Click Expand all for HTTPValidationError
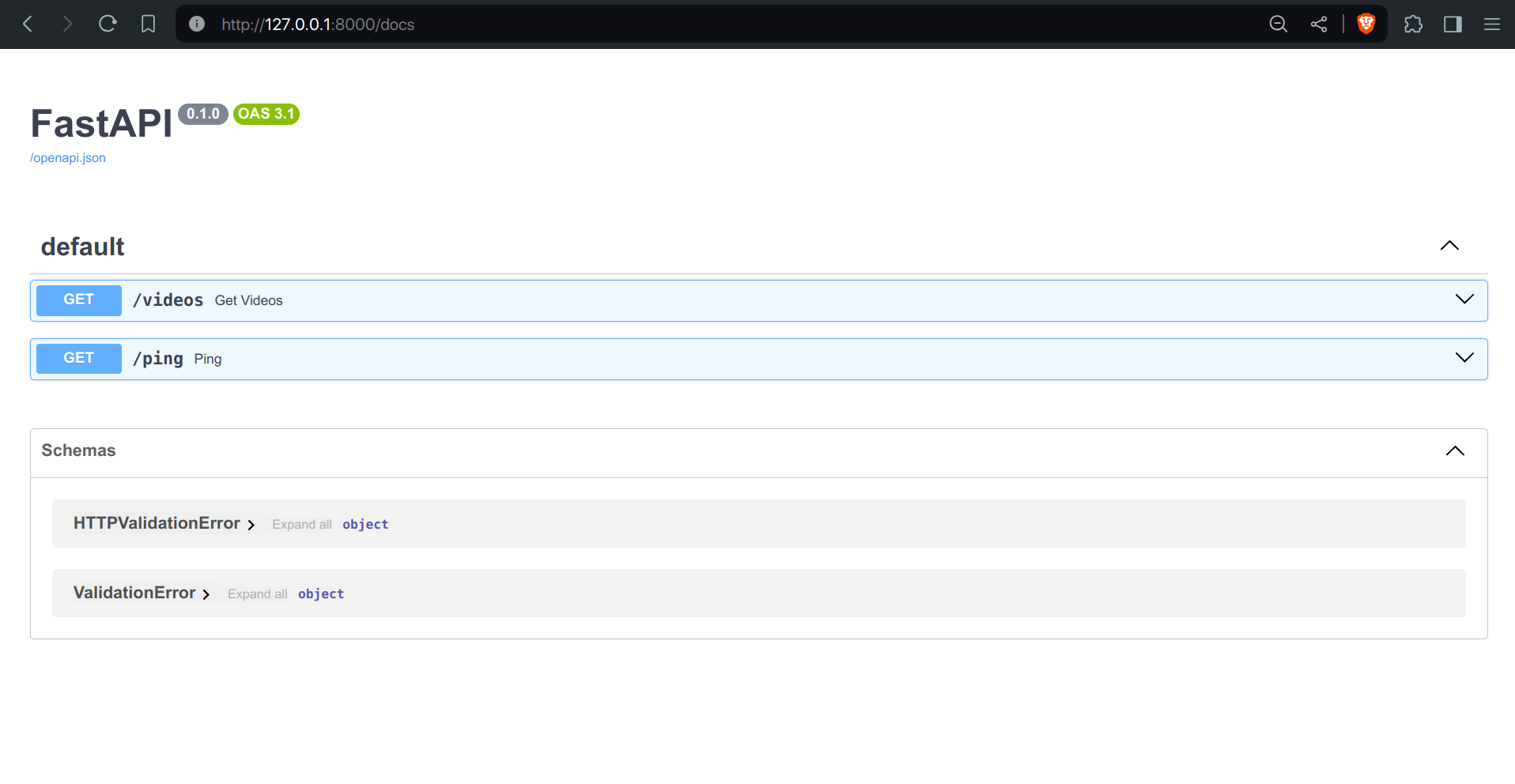The height and width of the screenshot is (784, 1515). (x=302, y=525)
